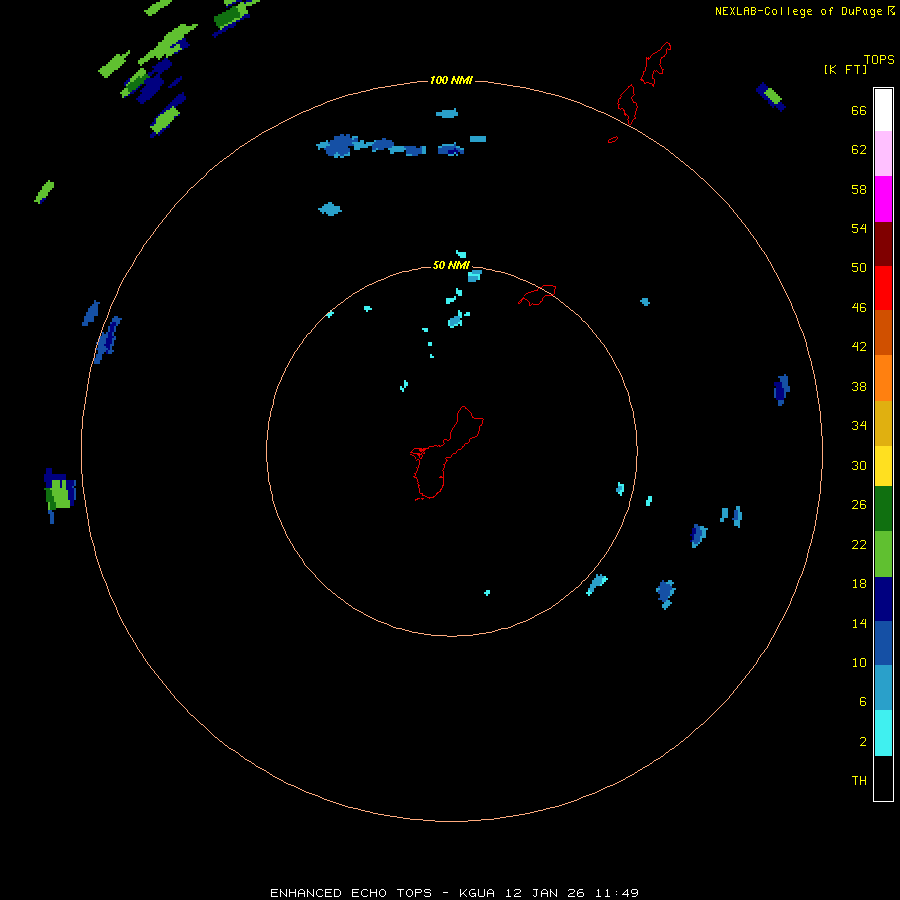Image resolution: width=900 pixels, height=900 pixels.
Task: Click the legend value "62"
Action: pyautogui.click(x=859, y=150)
